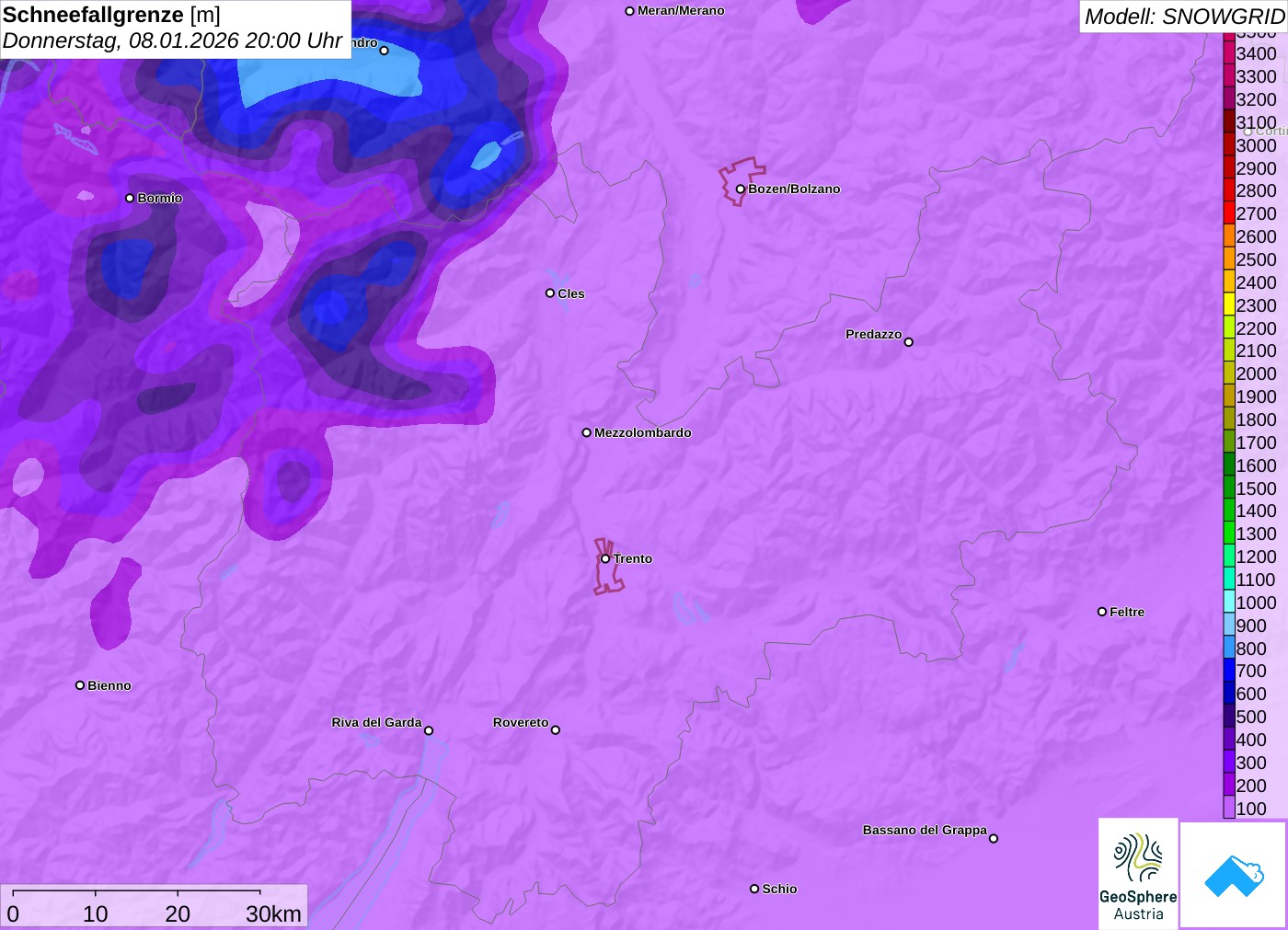Pick the blue legend swatch beside 700

(x=1229, y=671)
